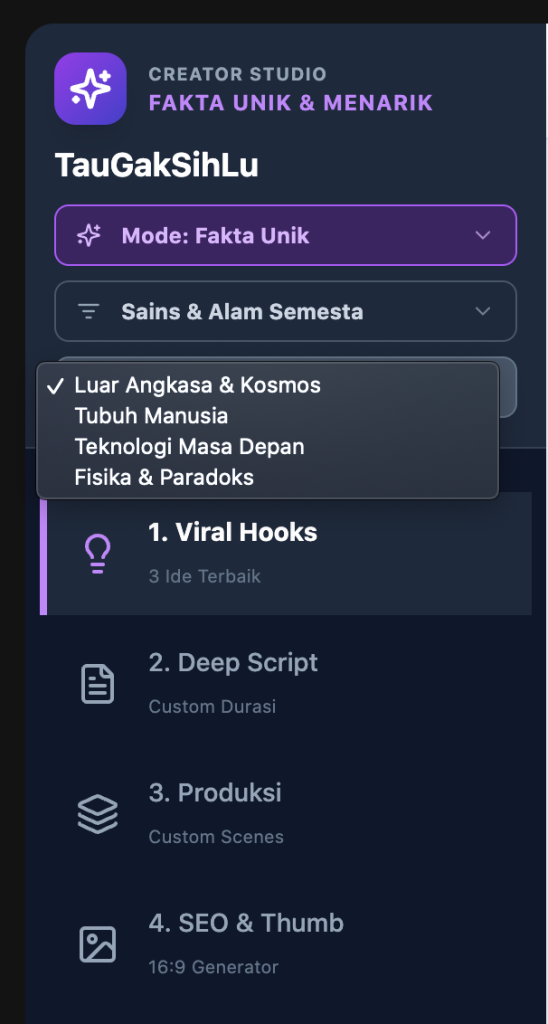Click the image icon for SEO & Thumb
The height and width of the screenshot is (1024, 548).
pyautogui.click(x=97, y=944)
